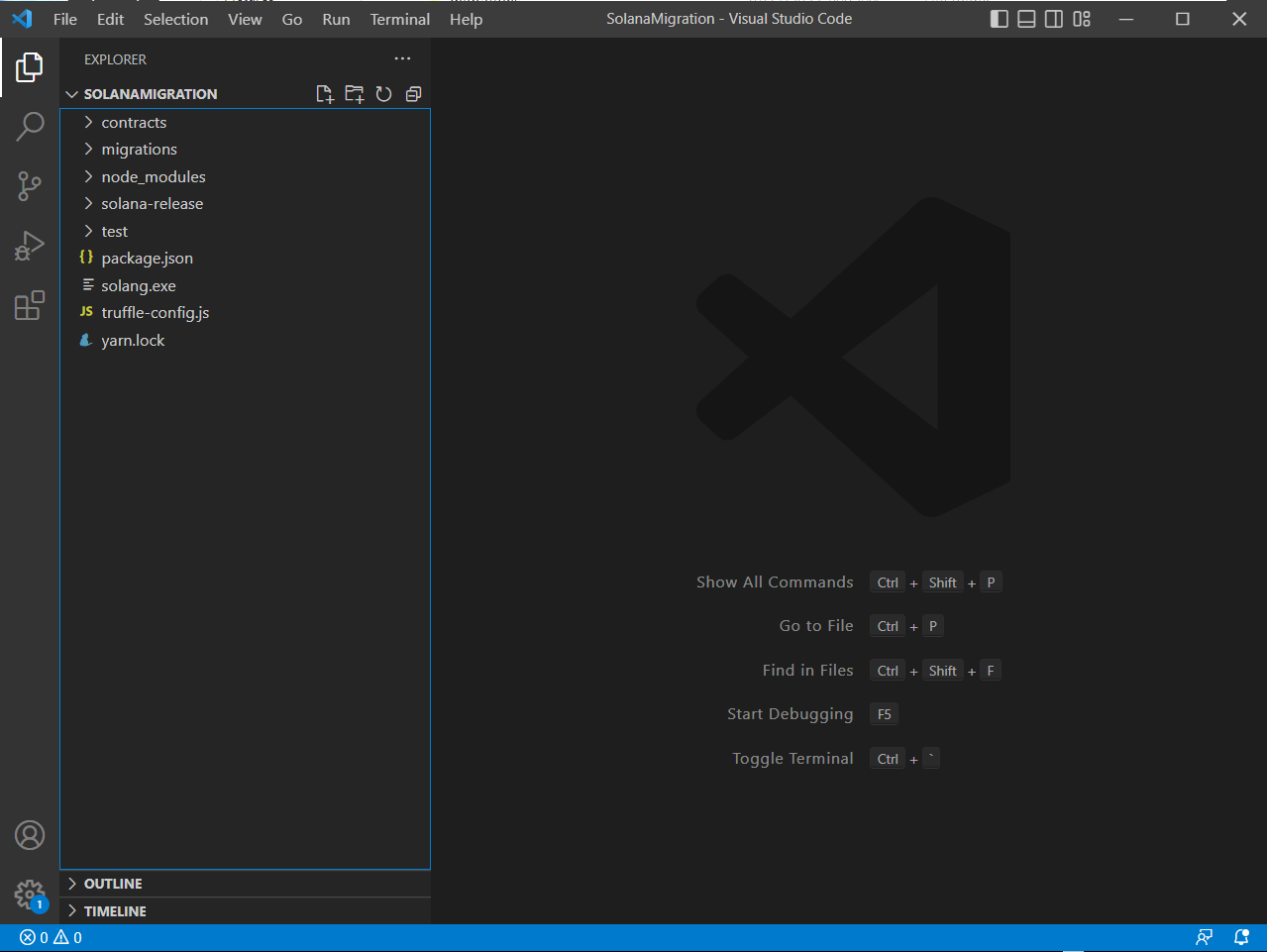Open the File menu
Viewport: 1267px width, 952px height.
65,19
